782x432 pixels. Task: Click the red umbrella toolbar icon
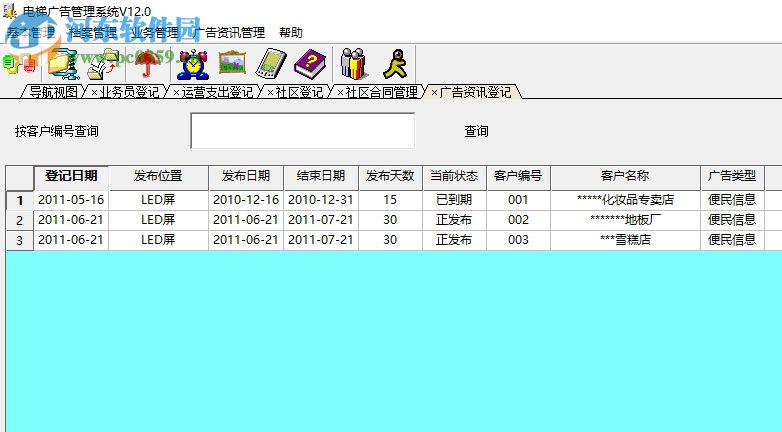[x=148, y=64]
